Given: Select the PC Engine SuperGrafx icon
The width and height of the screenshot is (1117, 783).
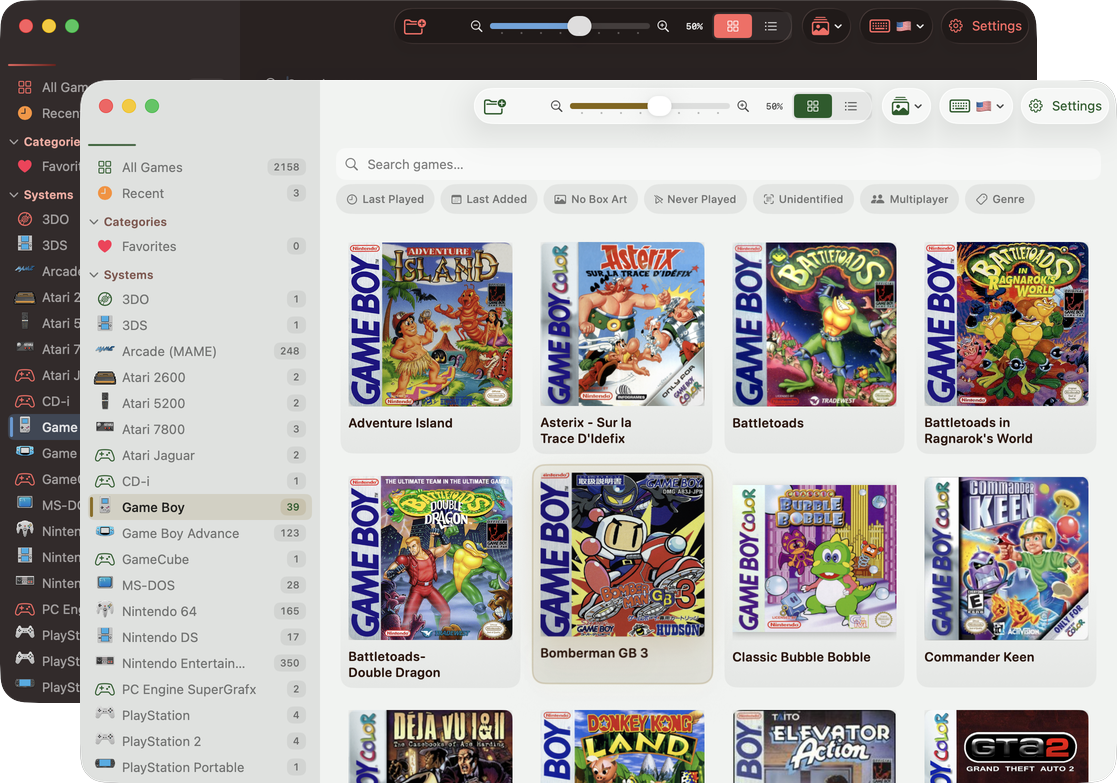Looking at the screenshot, I should [x=105, y=689].
